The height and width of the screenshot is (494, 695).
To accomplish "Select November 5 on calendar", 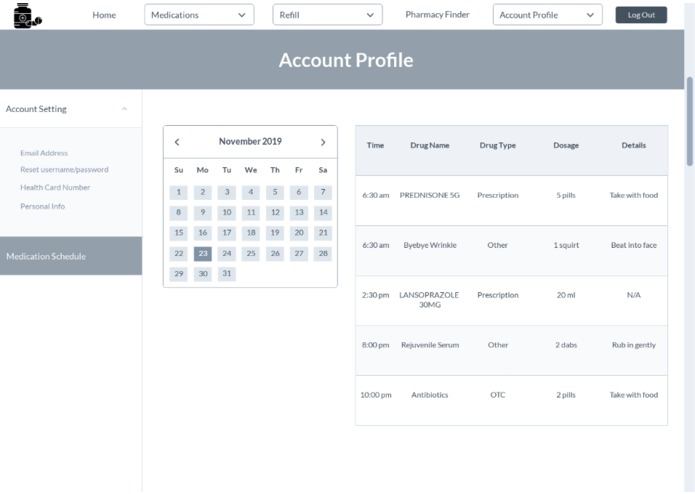I will click(275, 192).
